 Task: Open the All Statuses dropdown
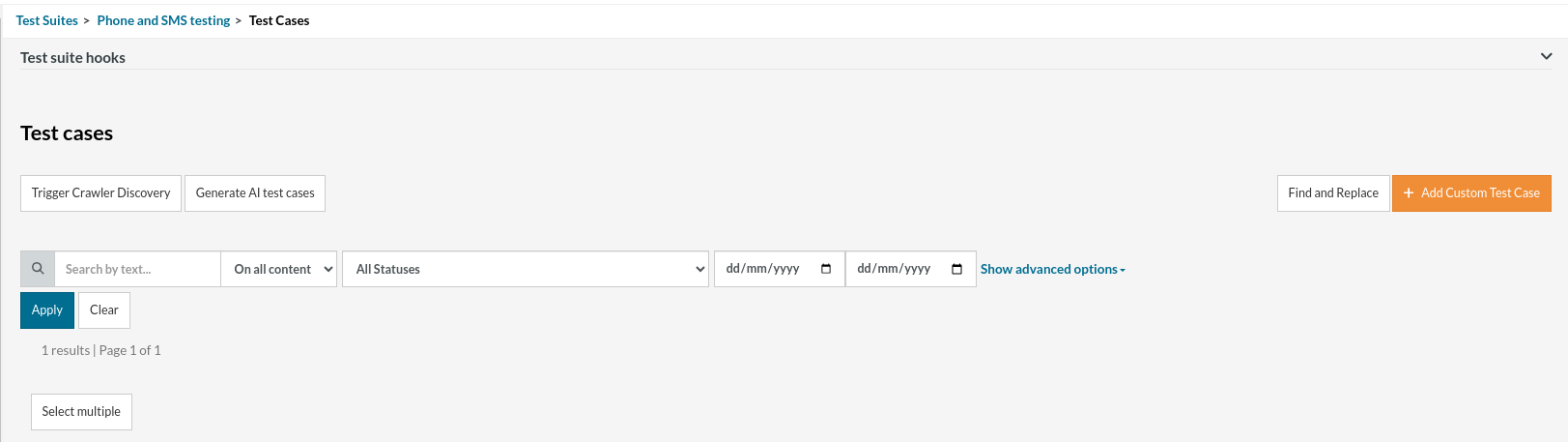(x=527, y=269)
